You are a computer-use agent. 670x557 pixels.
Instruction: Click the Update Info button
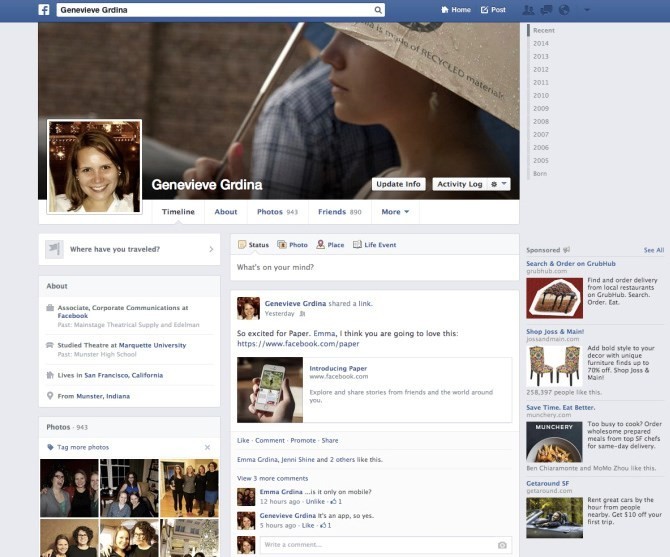click(x=398, y=184)
